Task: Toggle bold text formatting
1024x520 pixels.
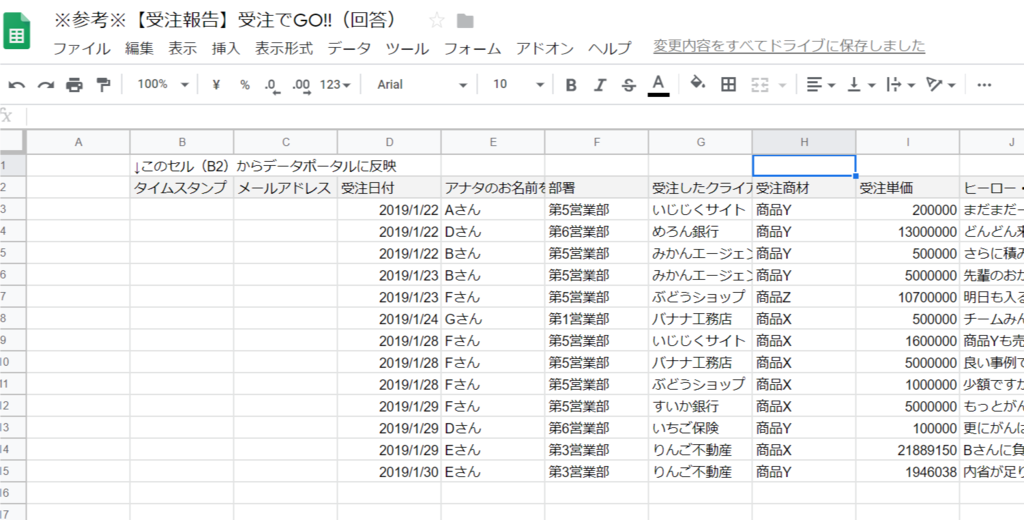Action: coord(571,85)
